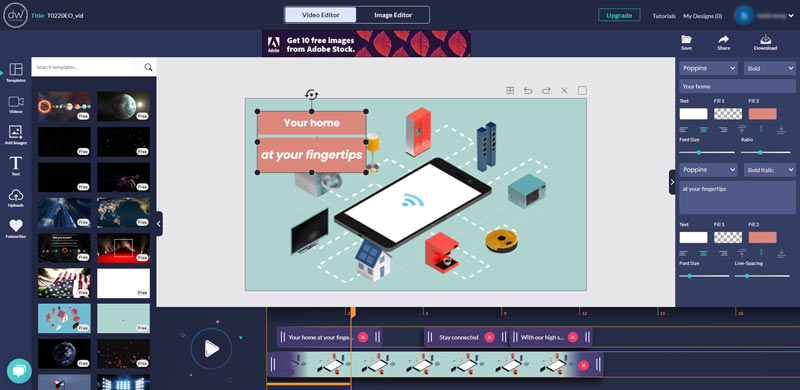Remove the video track clip
Image resolution: width=800 pixels, height=390 pixels.
coord(584,365)
